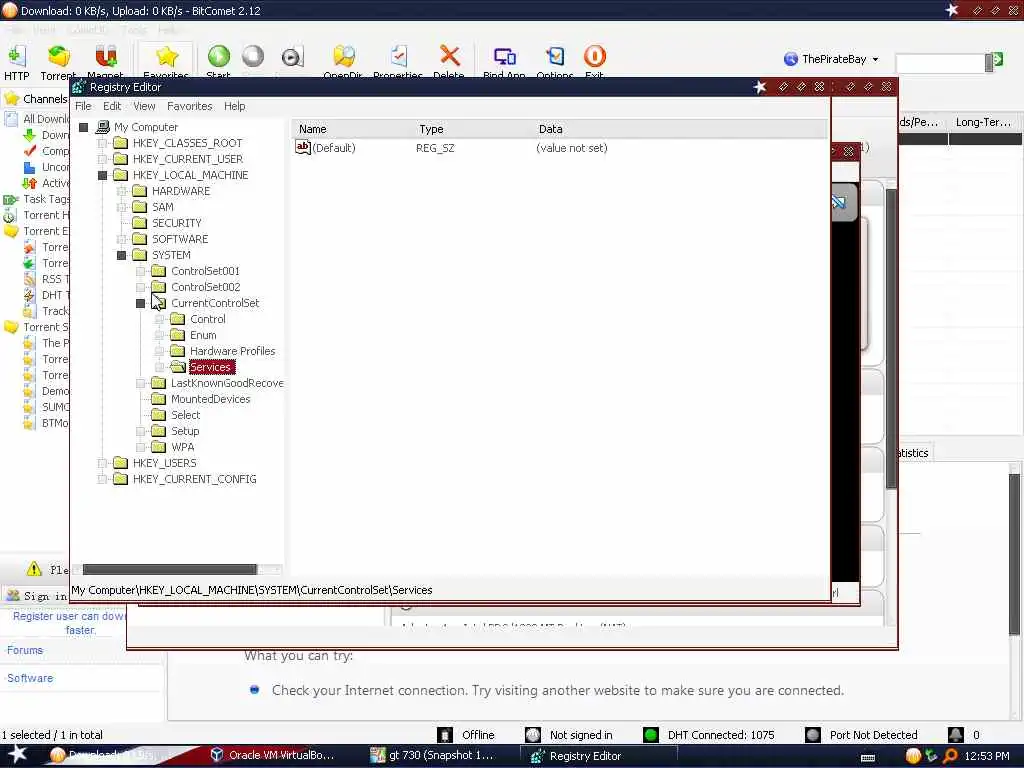Open the Favorites menu in Registry Editor
1024x768 pixels.
[x=189, y=106]
